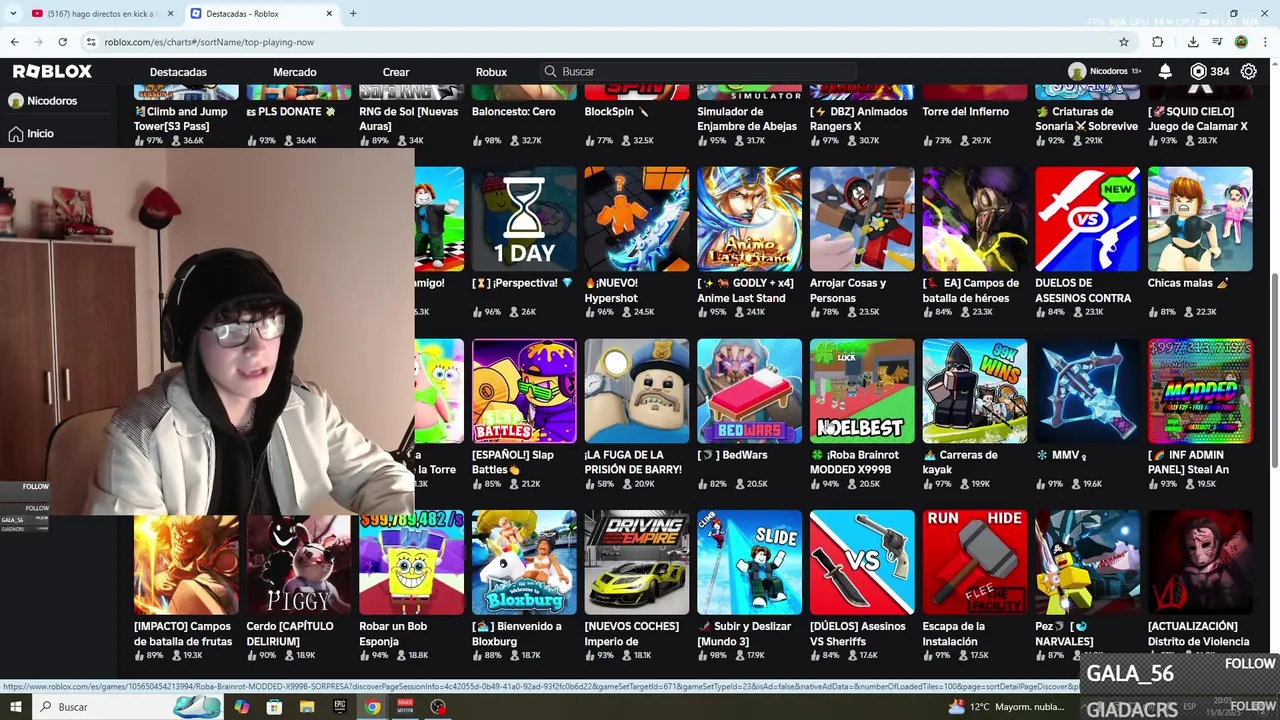This screenshot has width=1280, height=720.
Task: Open Subir y Deslizar Mundo 3 thumbnail
Action: [749, 563]
